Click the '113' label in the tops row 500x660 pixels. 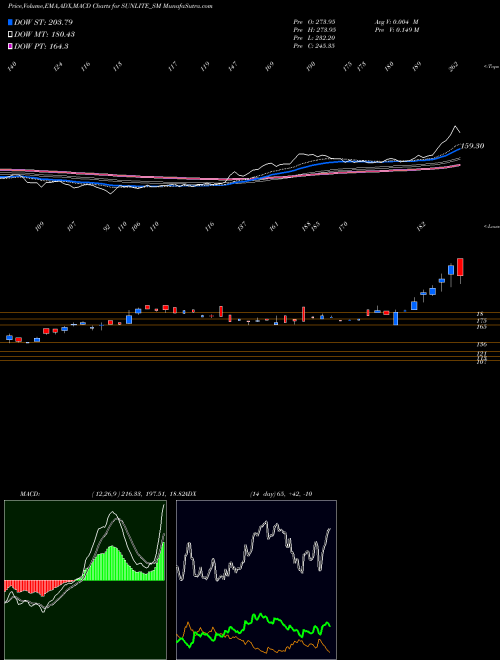click(117, 67)
